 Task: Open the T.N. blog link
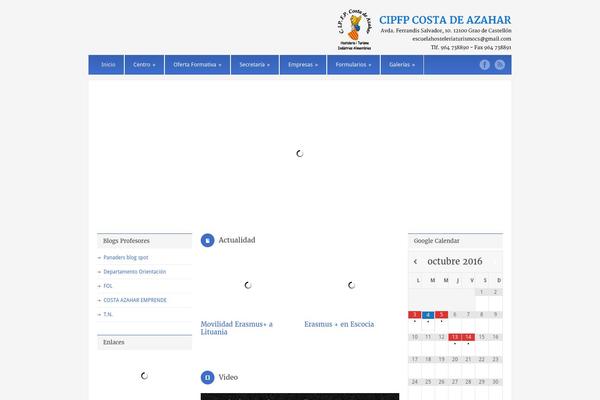pyautogui.click(x=108, y=314)
